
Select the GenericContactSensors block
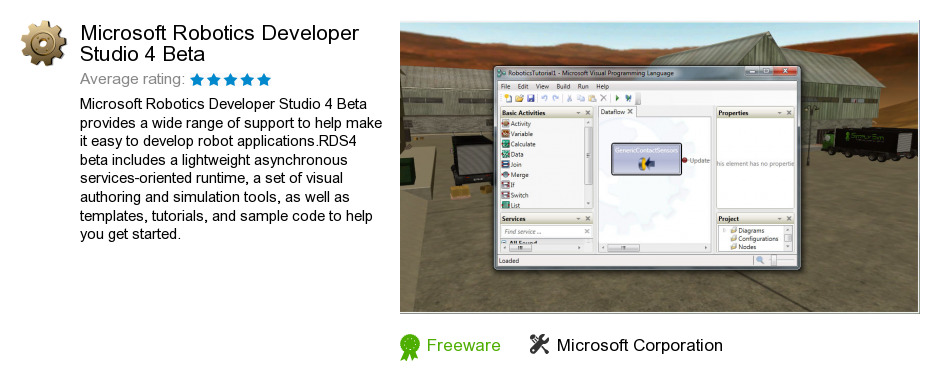(646, 159)
